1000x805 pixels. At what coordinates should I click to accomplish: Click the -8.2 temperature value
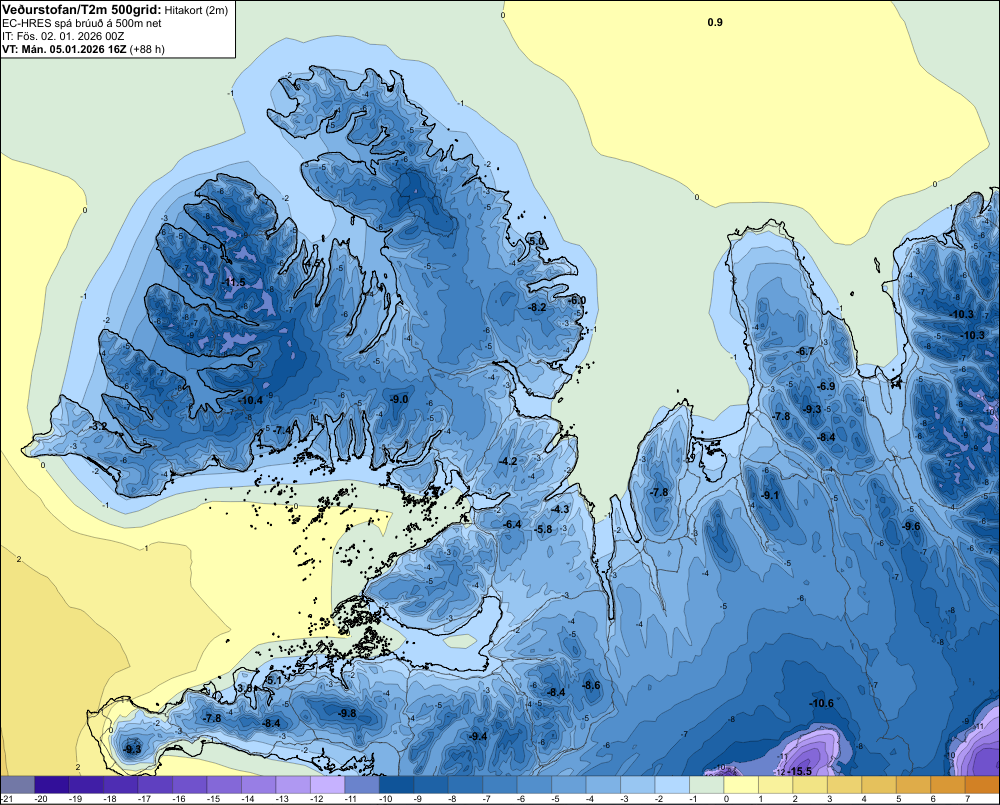[537, 307]
